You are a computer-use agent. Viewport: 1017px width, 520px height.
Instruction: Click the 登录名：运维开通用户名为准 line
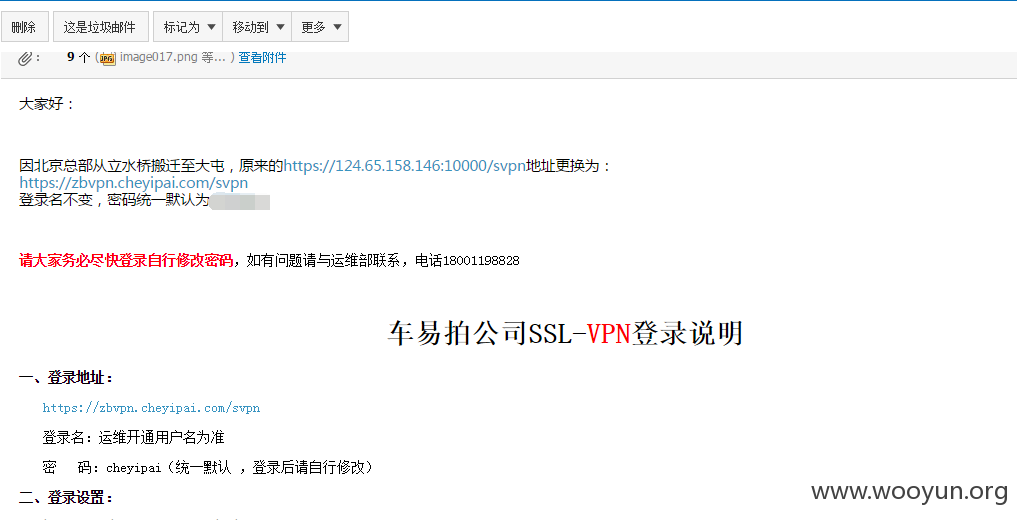click(x=133, y=438)
